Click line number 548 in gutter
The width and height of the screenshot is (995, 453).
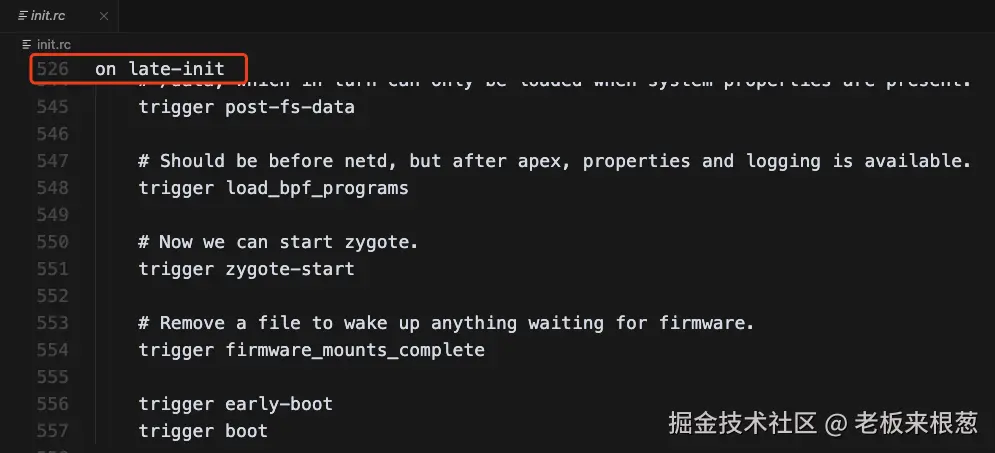(x=51, y=188)
